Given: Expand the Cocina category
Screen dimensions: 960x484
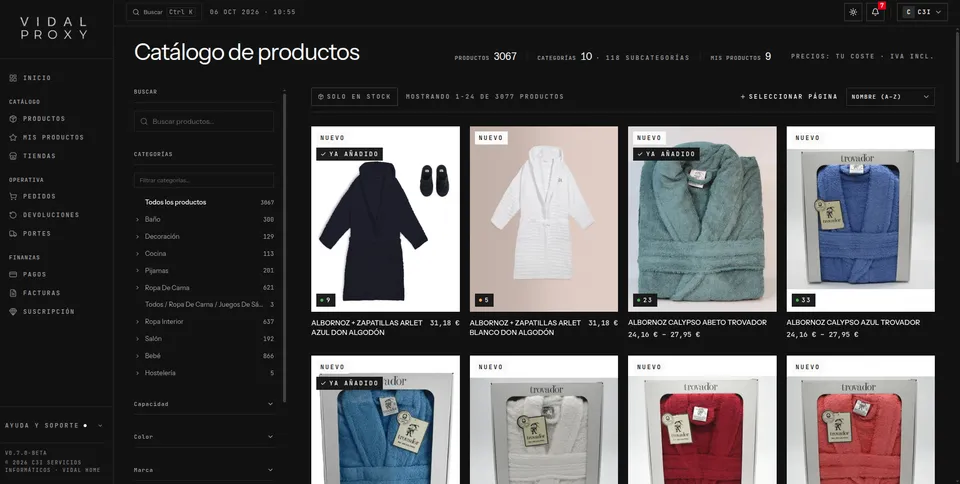Looking at the screenshot, I should click(137, 253).
